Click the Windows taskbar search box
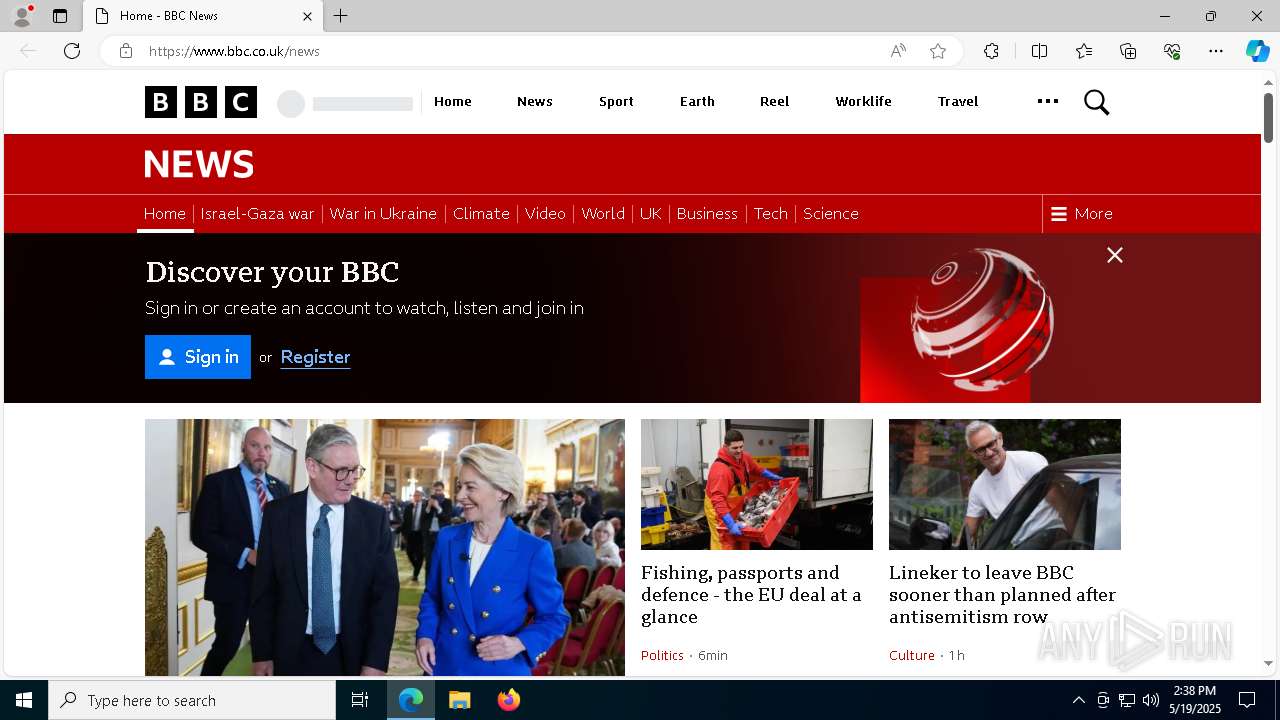Screen dimensions: 1280x720 (192, 700)
